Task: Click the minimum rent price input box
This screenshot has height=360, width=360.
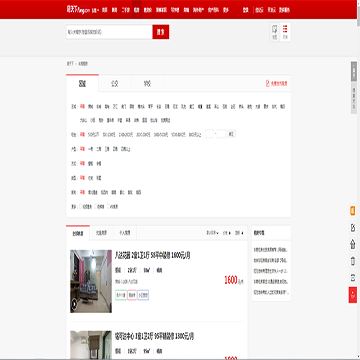Action: point(209,134)
